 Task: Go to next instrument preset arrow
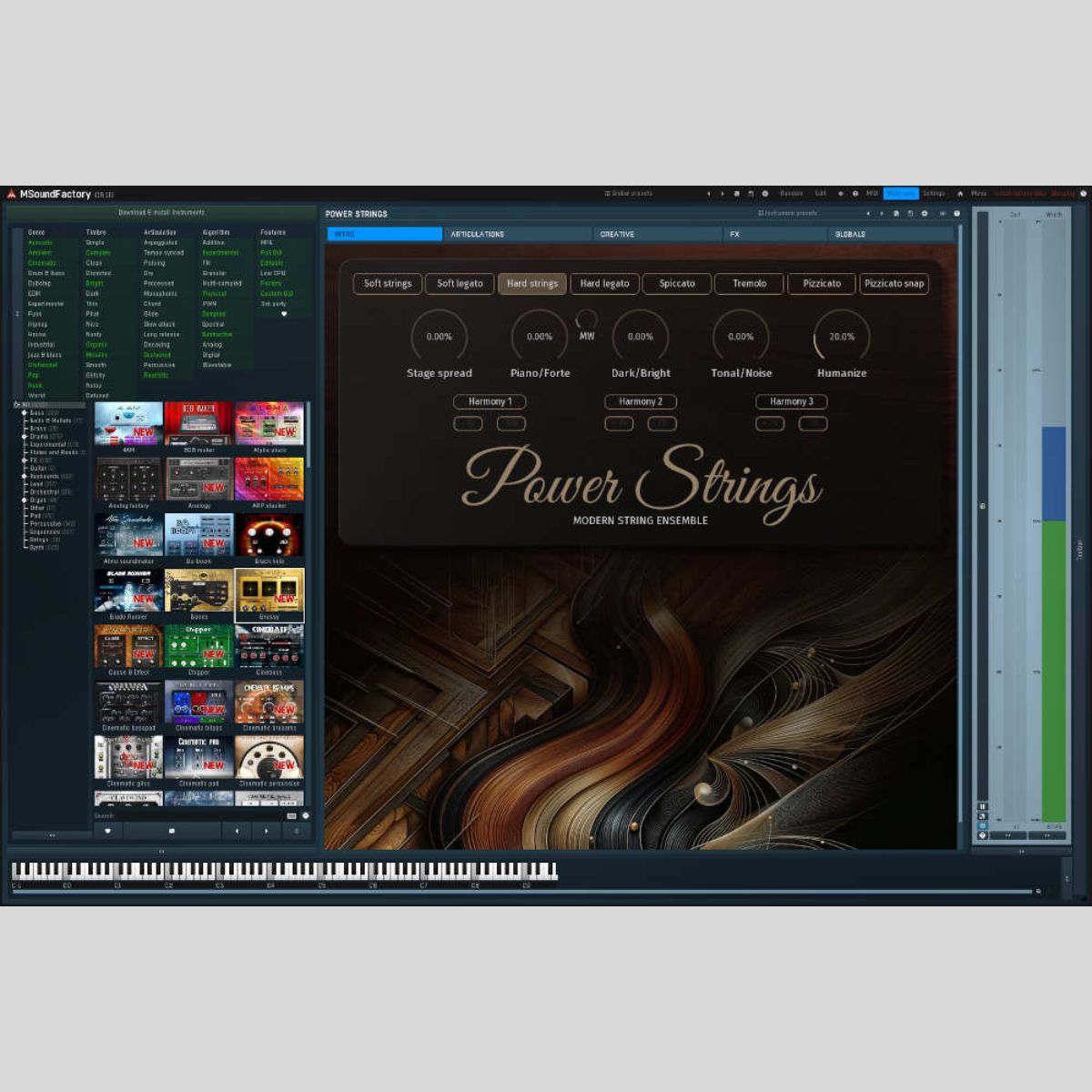(882, 214)
